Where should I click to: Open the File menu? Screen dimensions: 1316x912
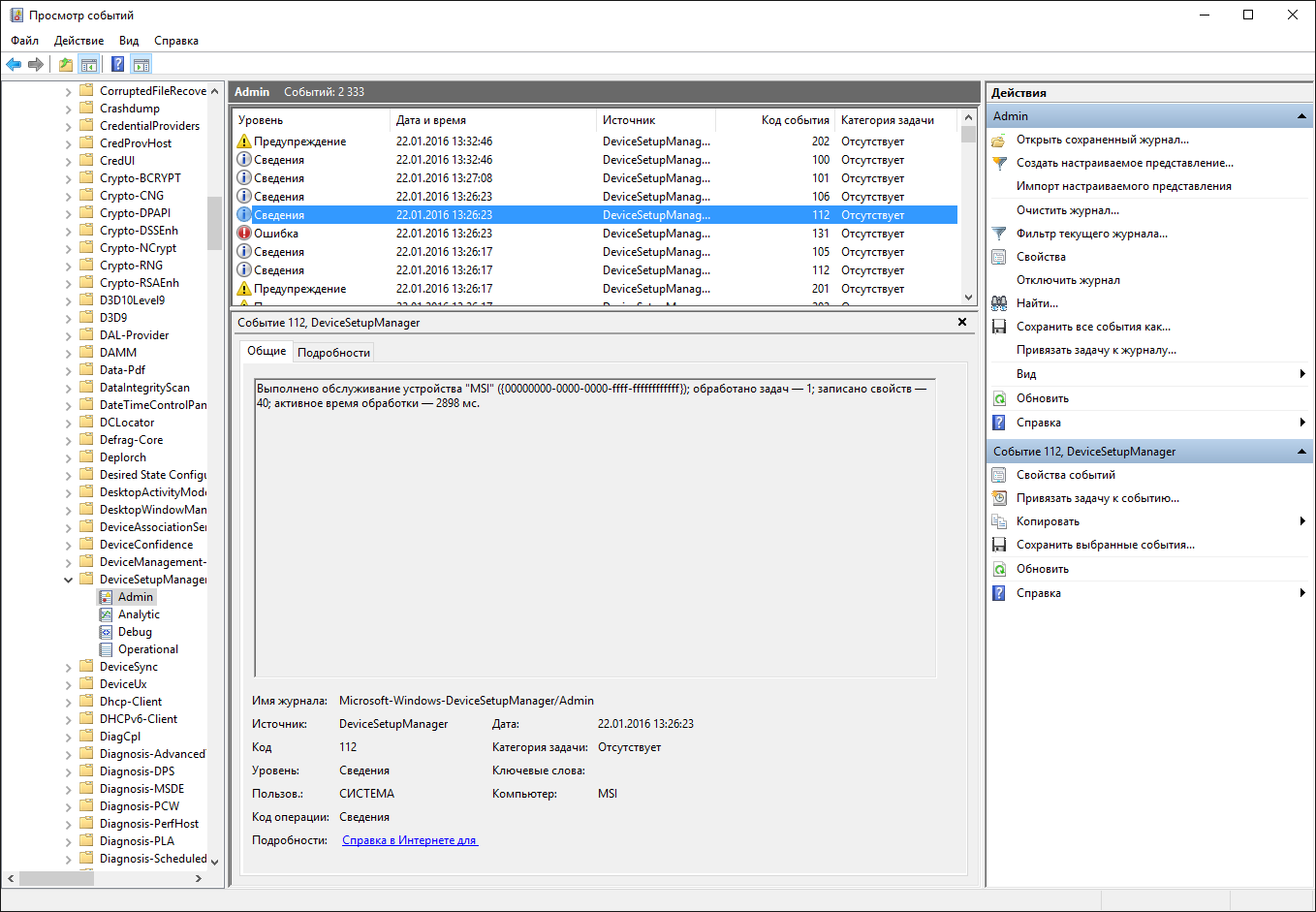(x=25, y=41)
